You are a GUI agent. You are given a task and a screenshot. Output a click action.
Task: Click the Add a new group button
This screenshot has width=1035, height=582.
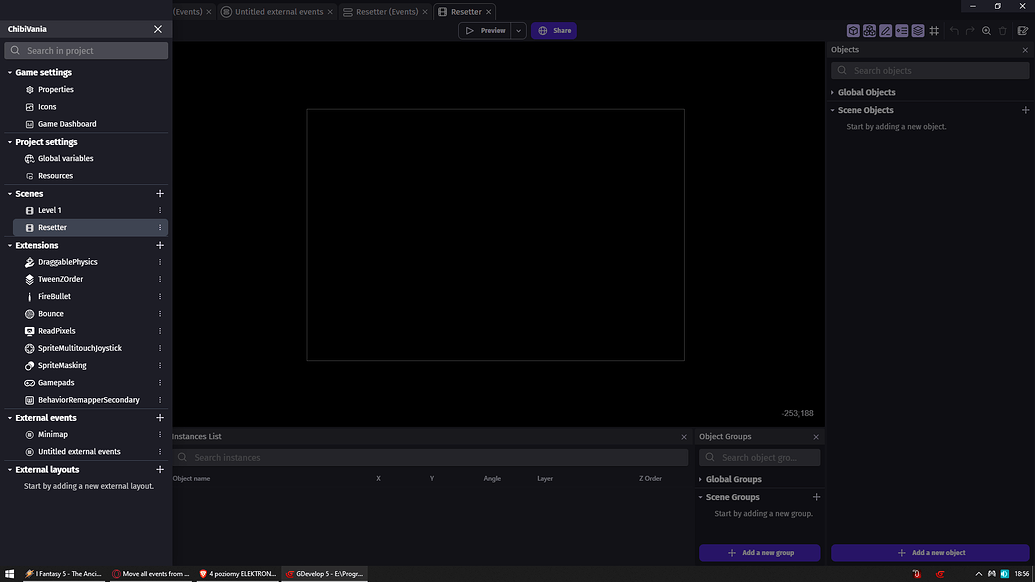click(x=760, y=553)
